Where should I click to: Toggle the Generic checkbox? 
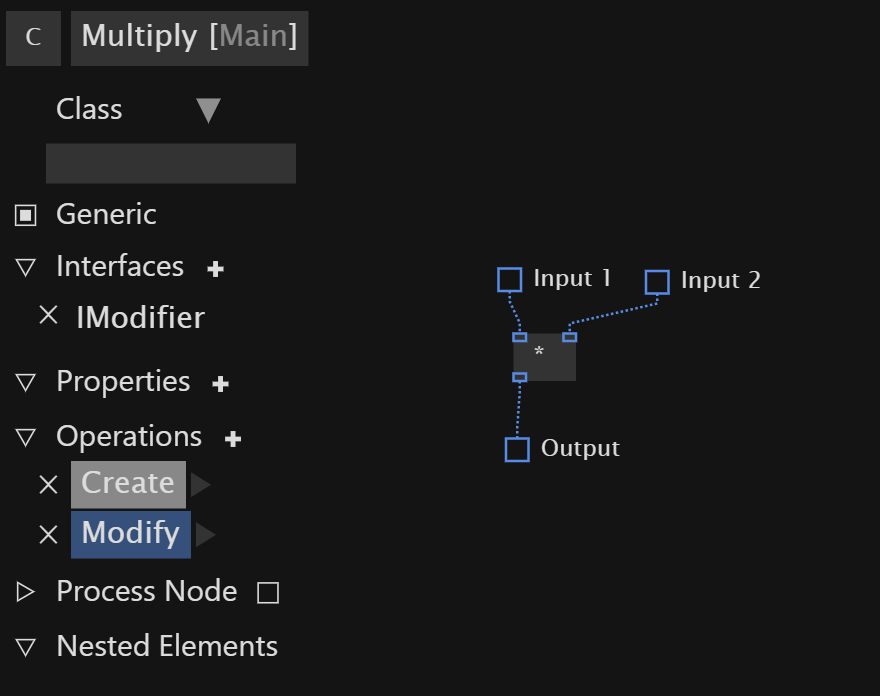(x=26, y=216)
